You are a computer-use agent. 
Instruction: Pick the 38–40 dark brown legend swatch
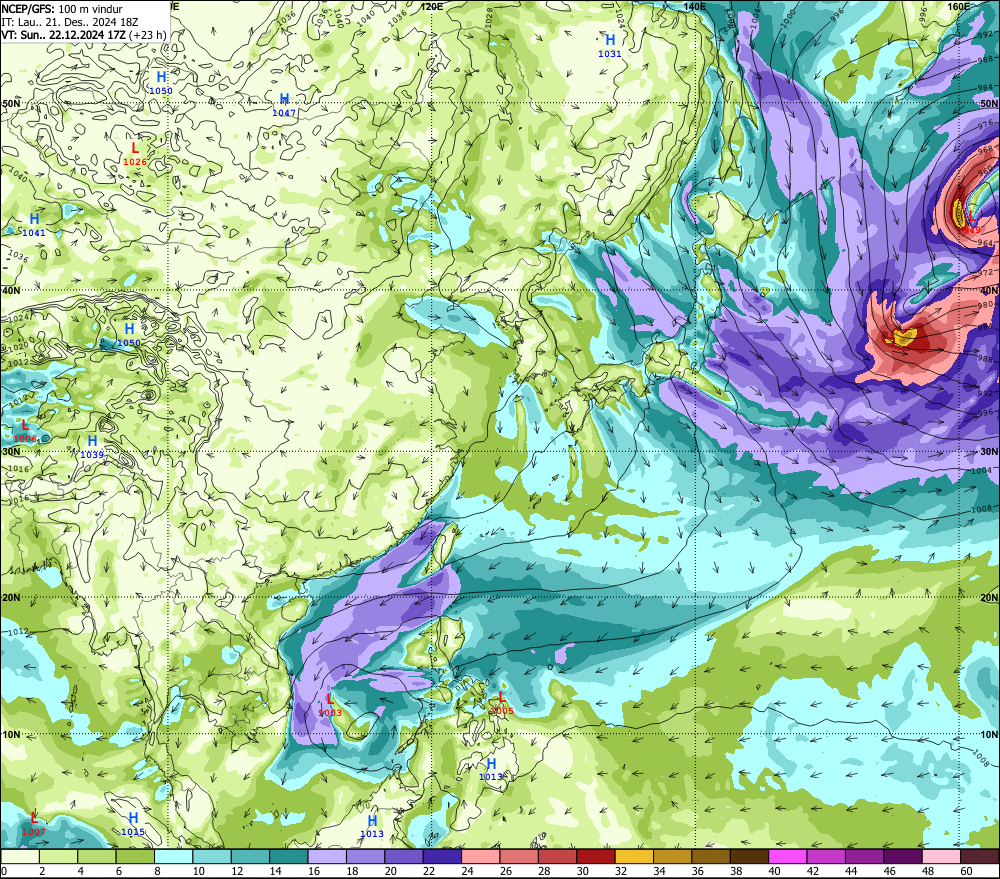coord(749,856)
